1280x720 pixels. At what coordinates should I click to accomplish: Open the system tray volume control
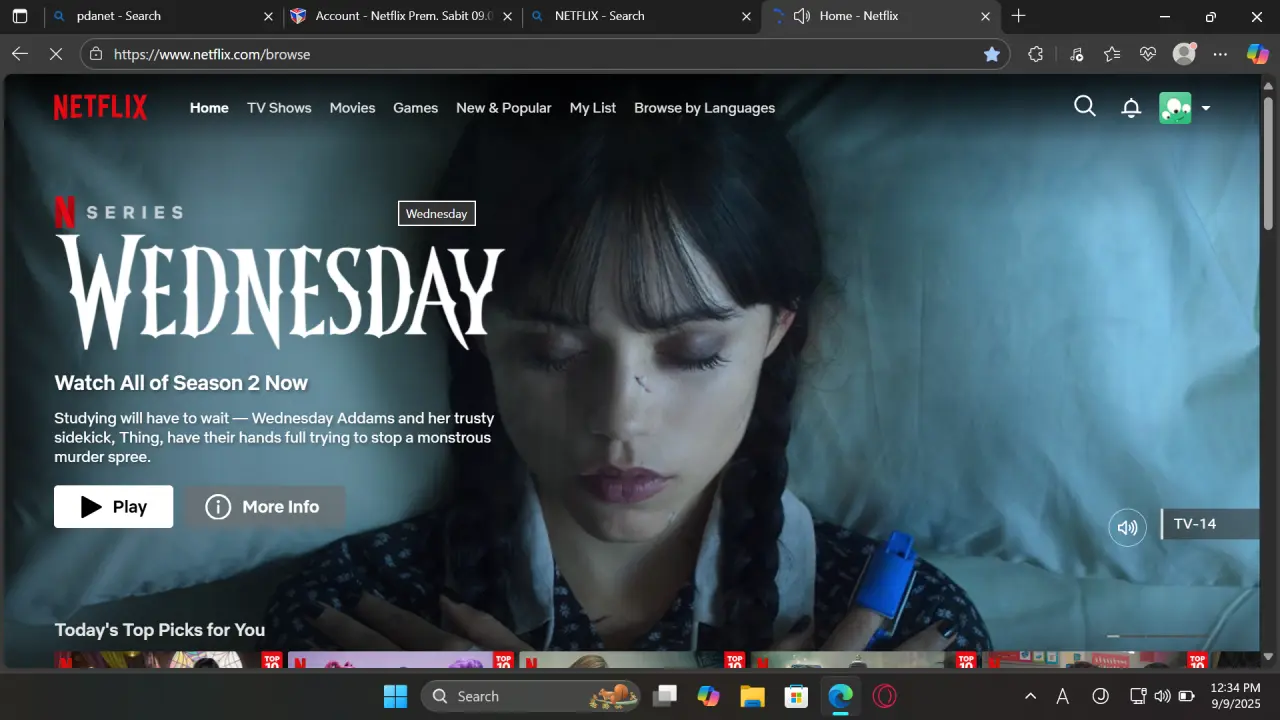pyautogui.click(x=1162, y=696)
